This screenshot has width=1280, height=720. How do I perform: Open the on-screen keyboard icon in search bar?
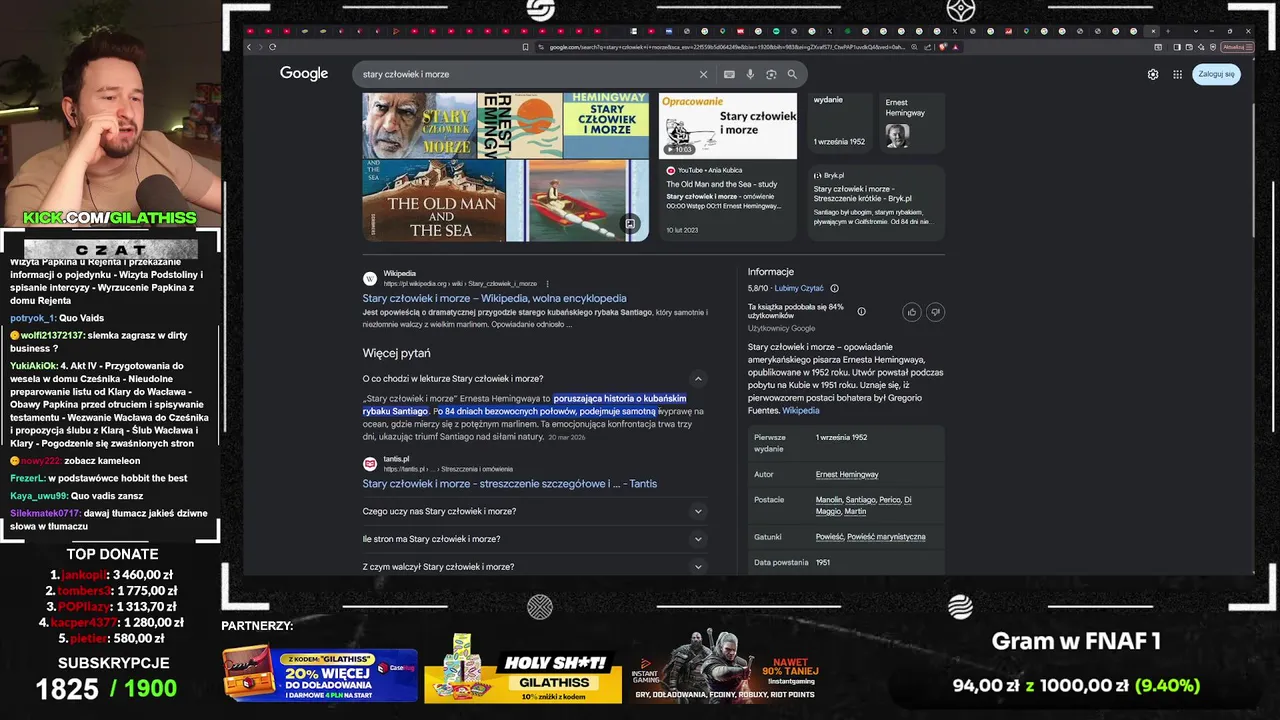click(x=729, y=74)
